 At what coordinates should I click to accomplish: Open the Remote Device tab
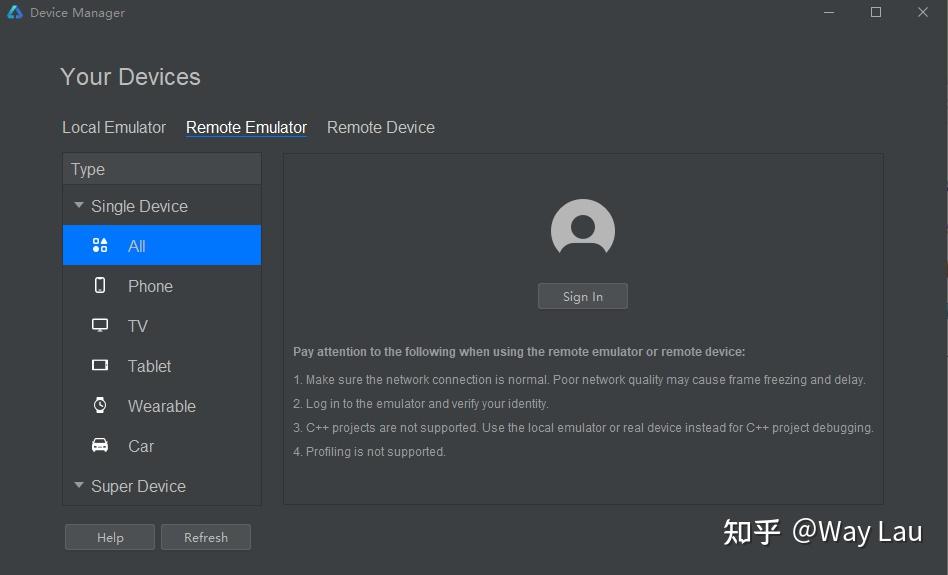(381, 128)
